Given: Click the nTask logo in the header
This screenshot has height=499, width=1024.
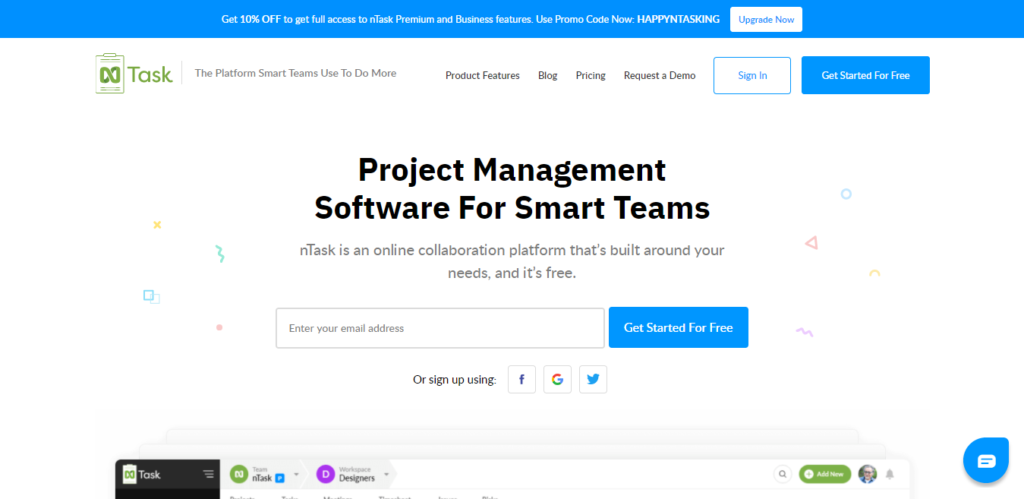Looking at the screenshot, I should tap(134, 74).
